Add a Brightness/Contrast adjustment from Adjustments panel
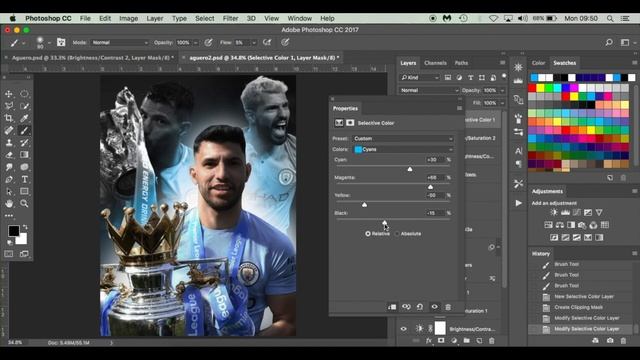This screenshot has height=360, width=640. point(554,212)
